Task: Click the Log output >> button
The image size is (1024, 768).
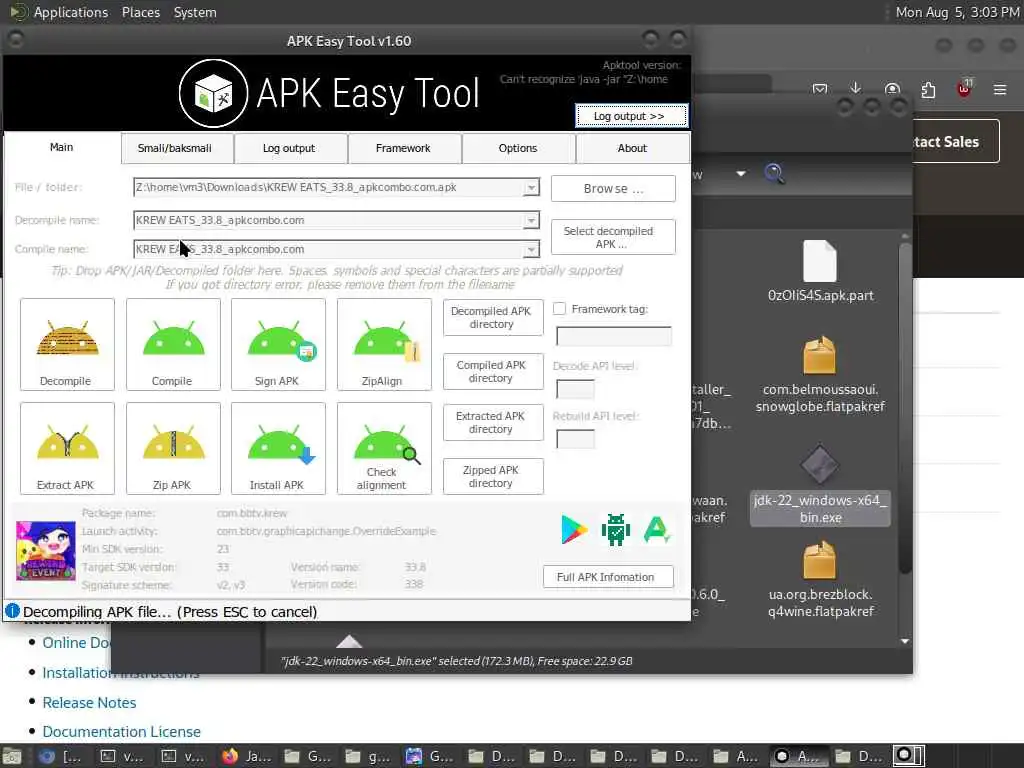Action: (x=630, y=116)
